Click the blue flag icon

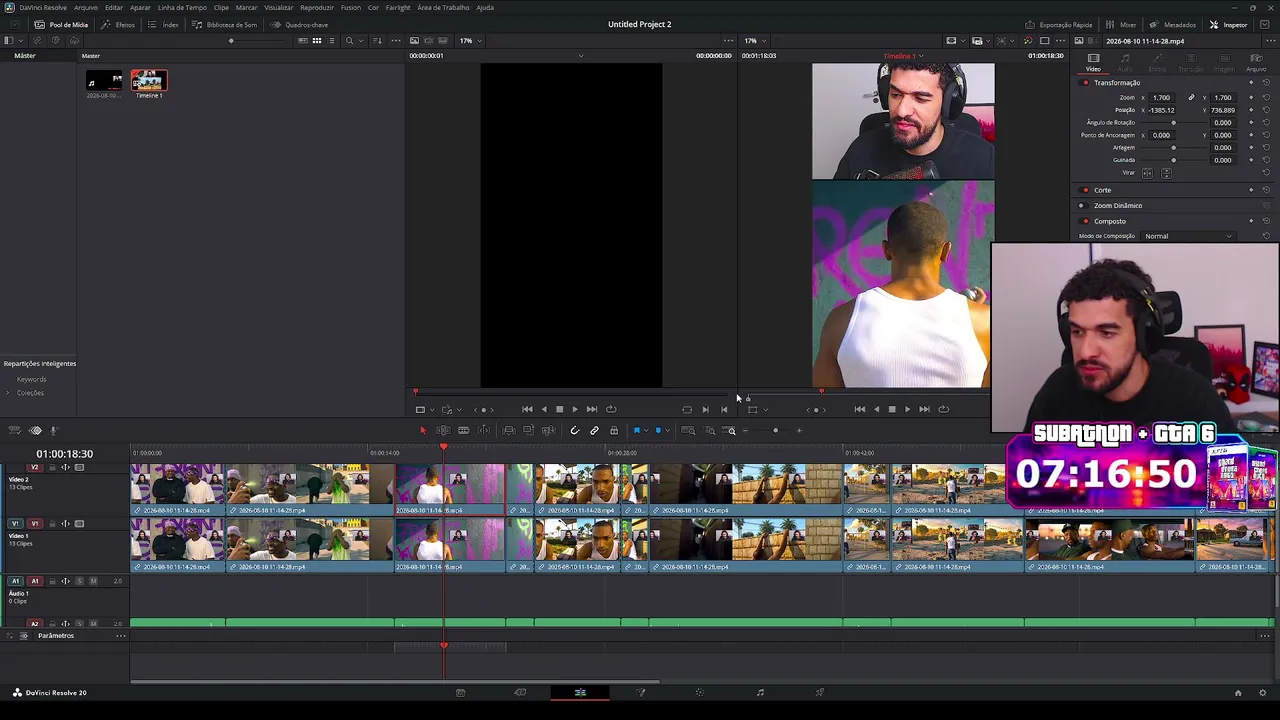[x=636, y=430]
